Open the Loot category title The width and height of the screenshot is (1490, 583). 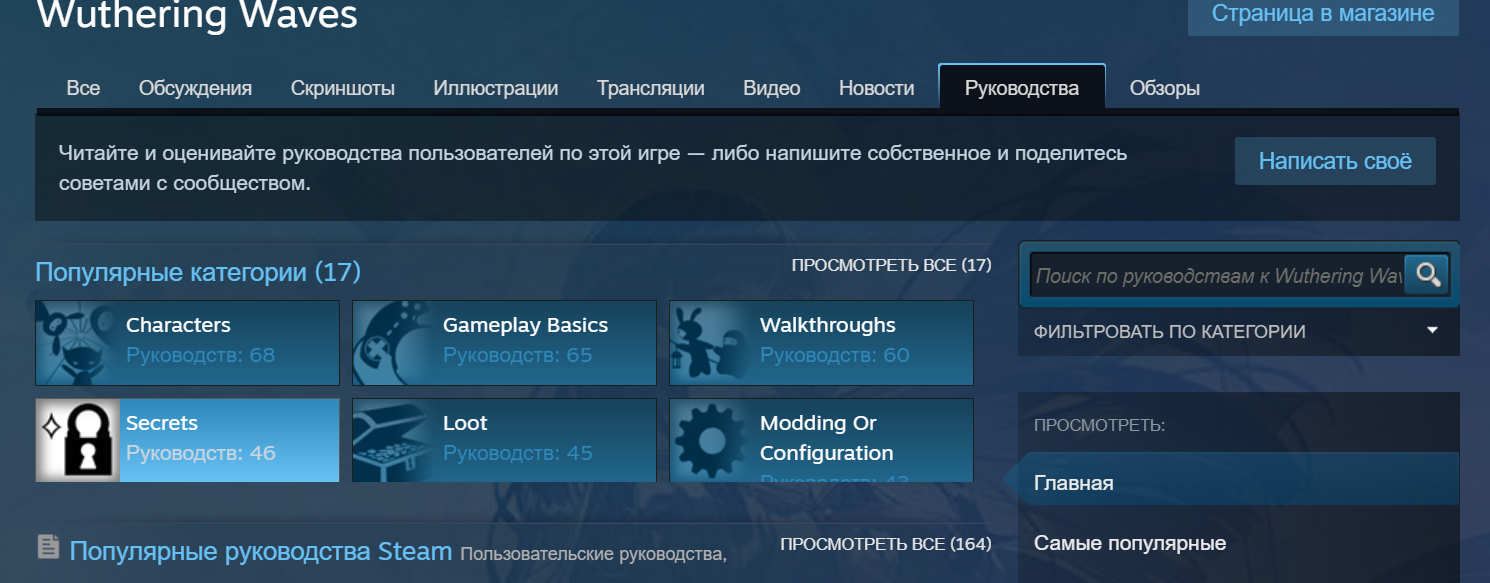click(x=465, y=423)
